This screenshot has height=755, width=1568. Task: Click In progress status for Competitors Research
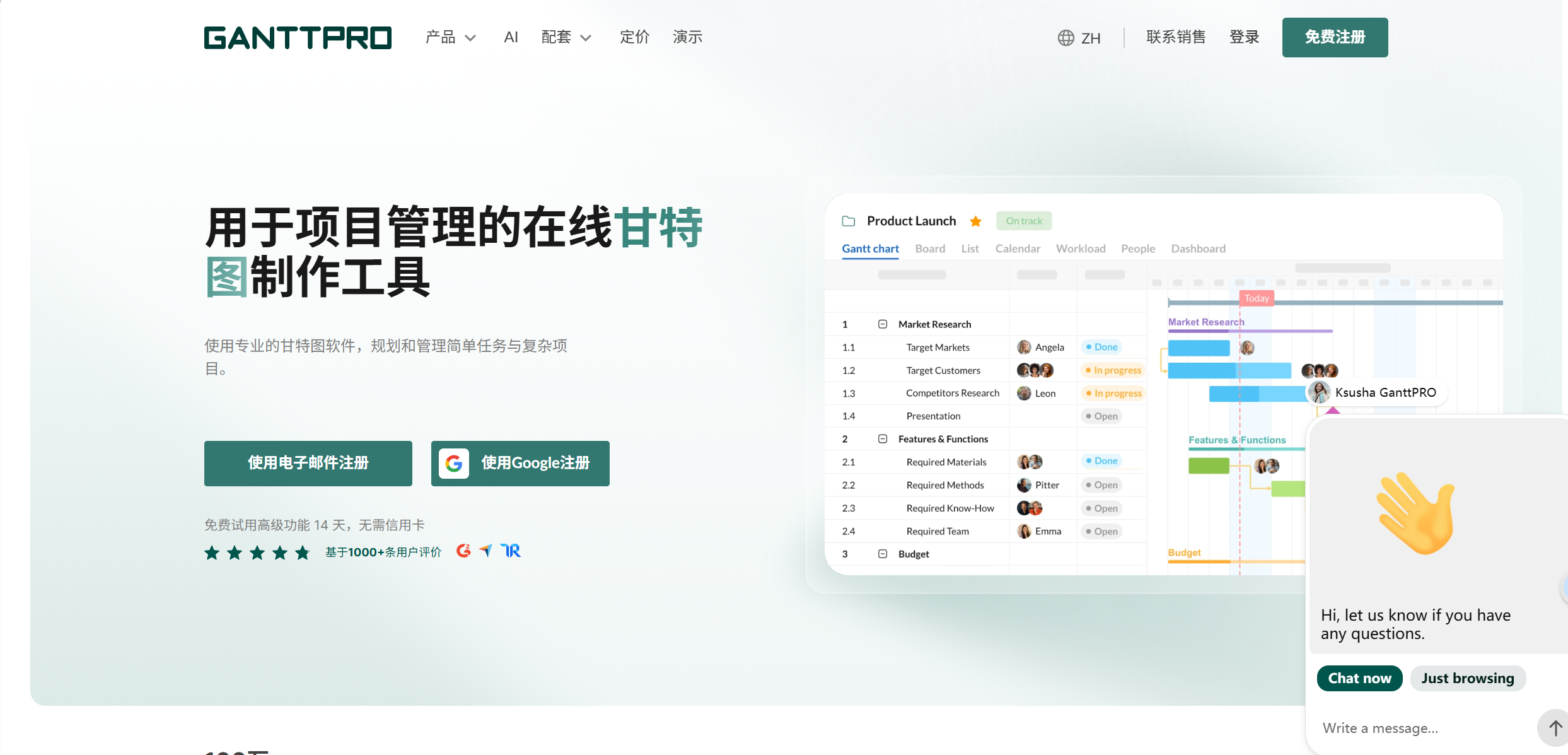[1113, 393]
